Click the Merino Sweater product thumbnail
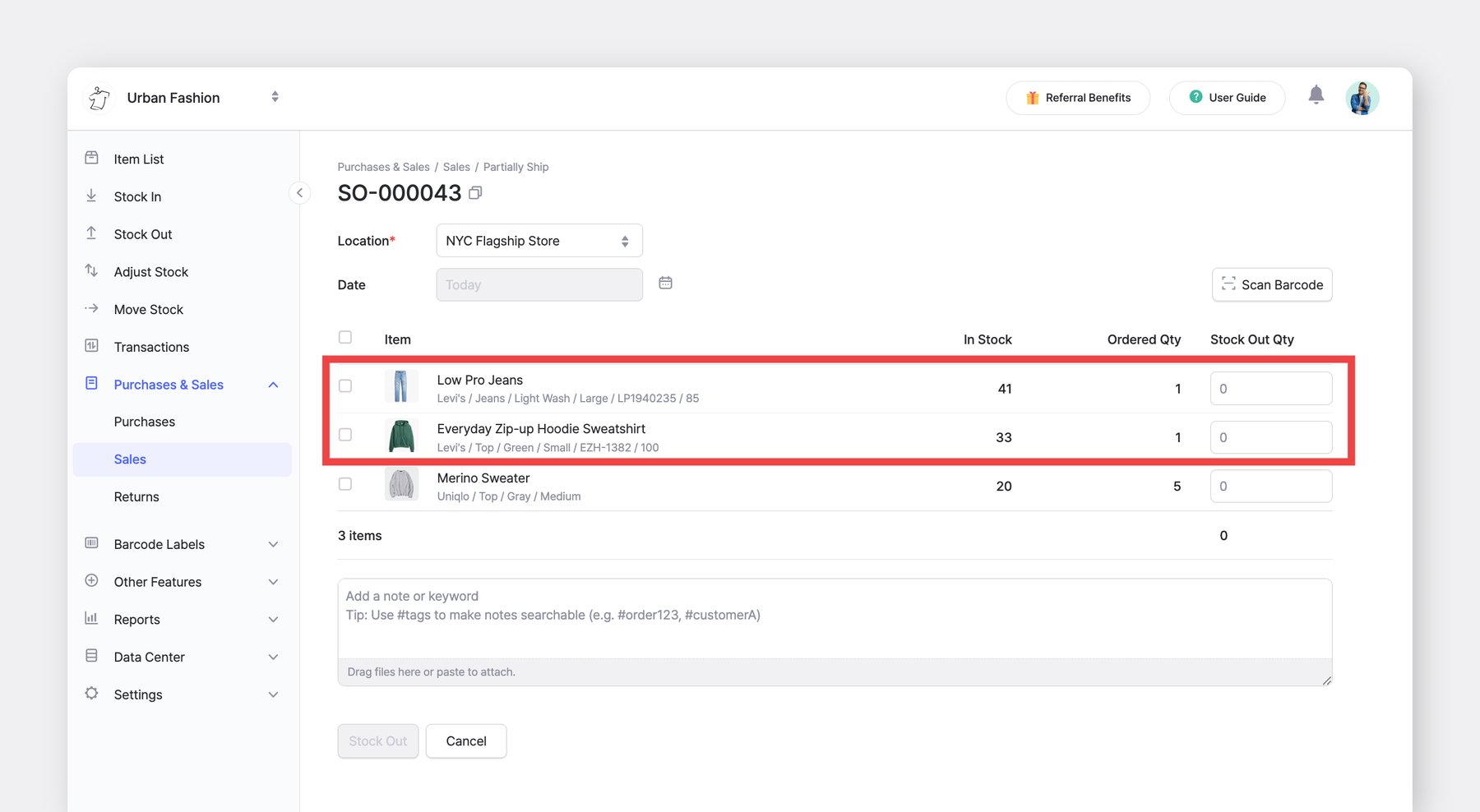The image size is (1480, 812). 401,484
